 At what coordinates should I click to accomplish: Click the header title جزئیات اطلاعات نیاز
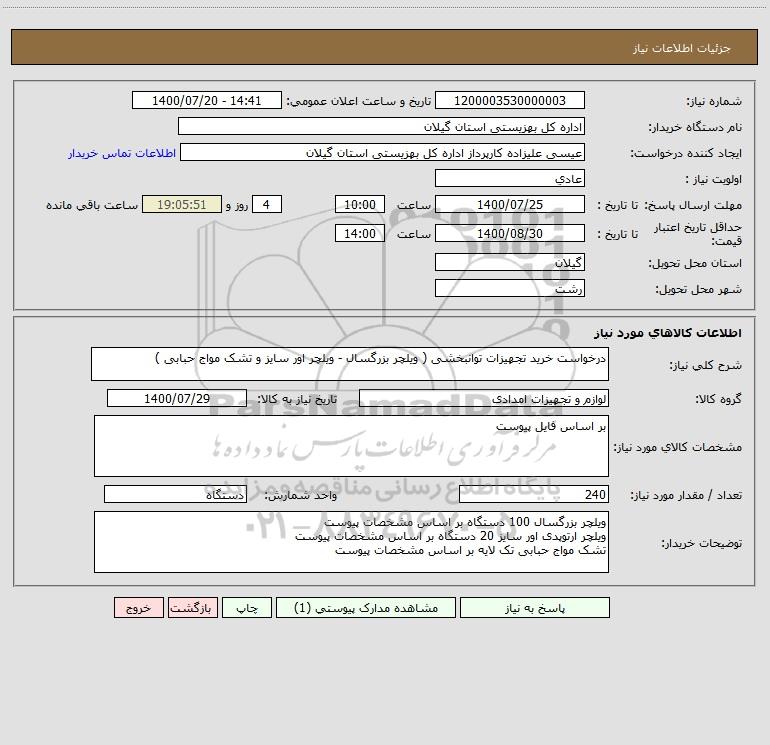682,48
